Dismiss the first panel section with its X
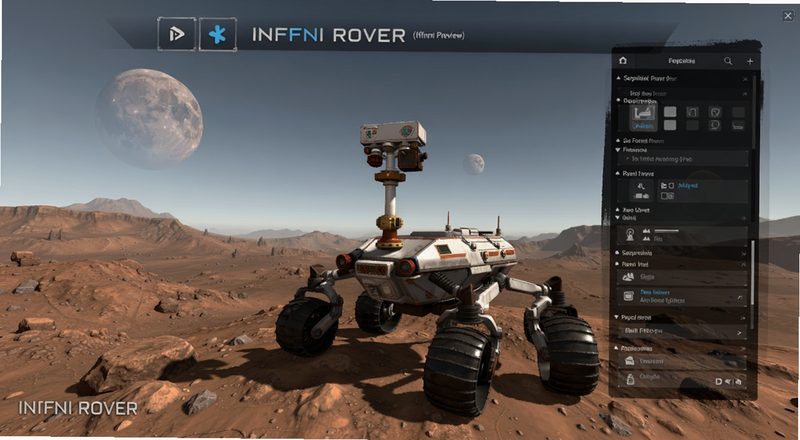Image resolution: width=800 pixels, height=440 pixels. (745, 79)
